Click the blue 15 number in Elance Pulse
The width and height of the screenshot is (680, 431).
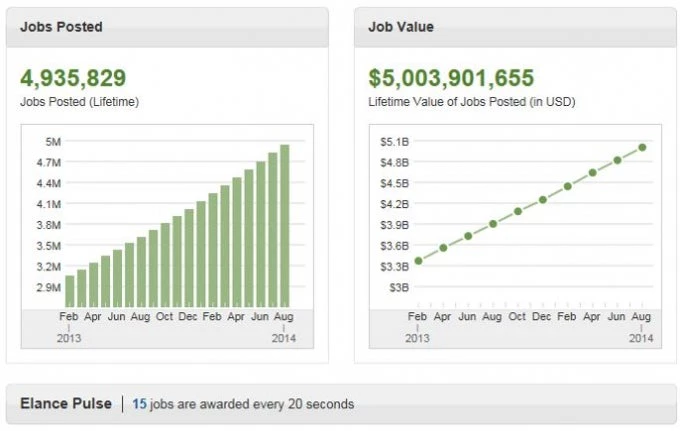139,404
